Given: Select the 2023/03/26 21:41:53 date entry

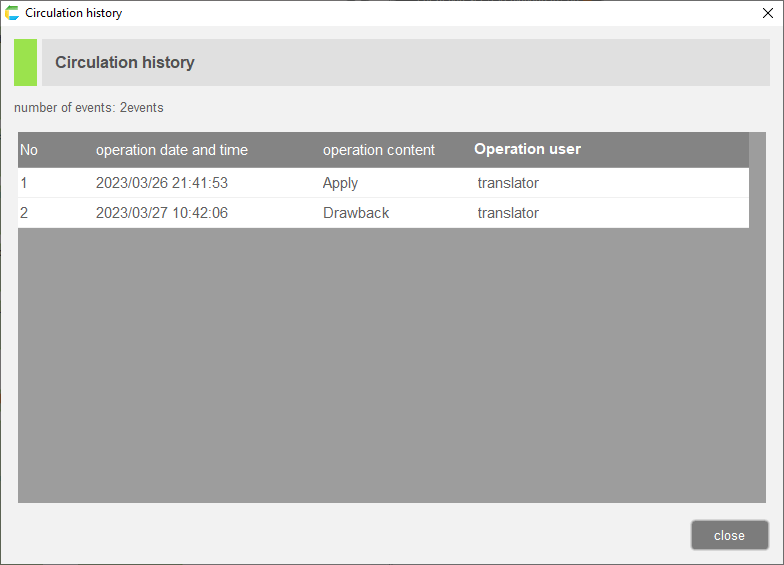Looking at the screenshot, I should click(161, 183).
